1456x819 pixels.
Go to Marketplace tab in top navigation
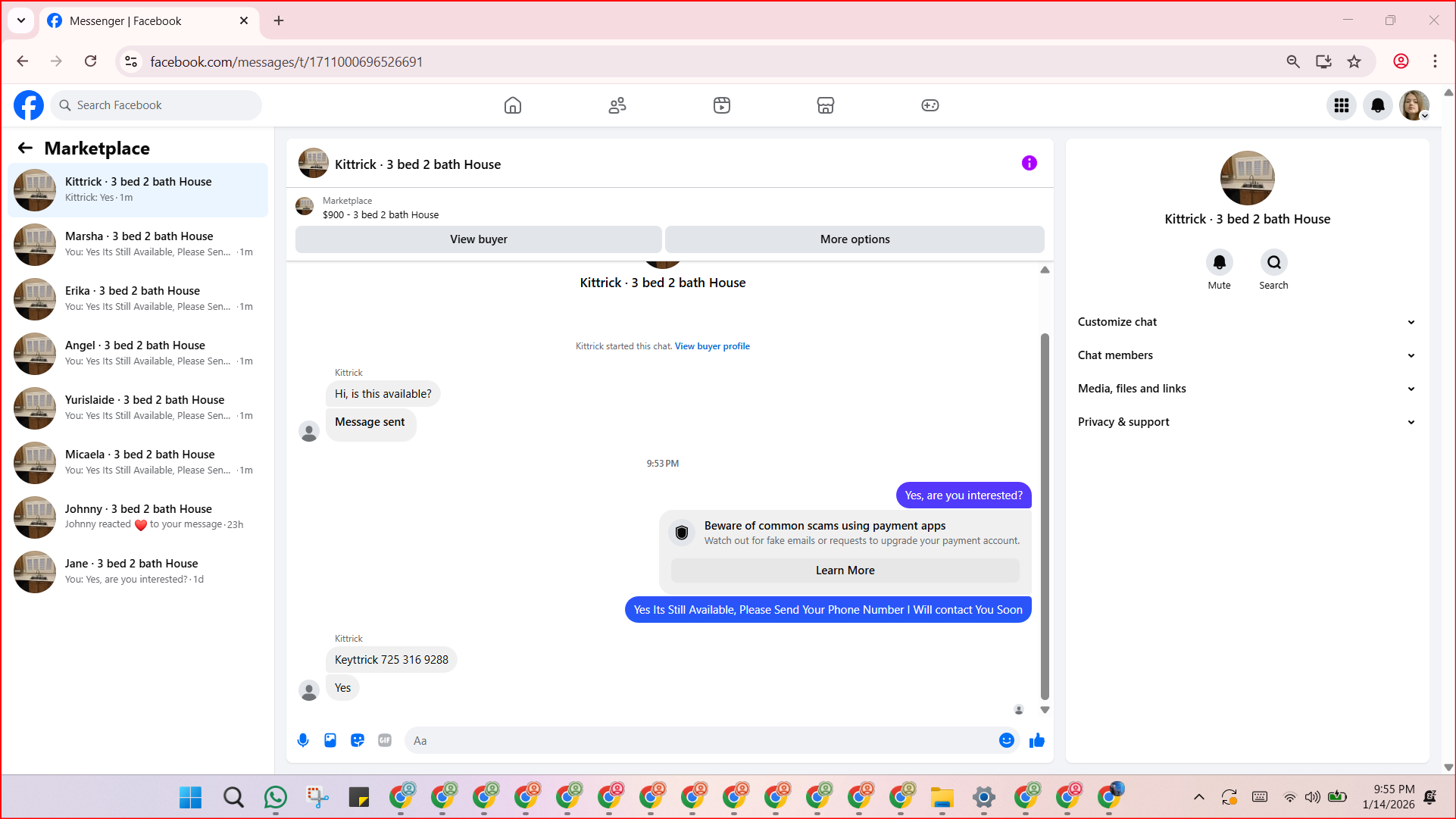tap(825, 105)
